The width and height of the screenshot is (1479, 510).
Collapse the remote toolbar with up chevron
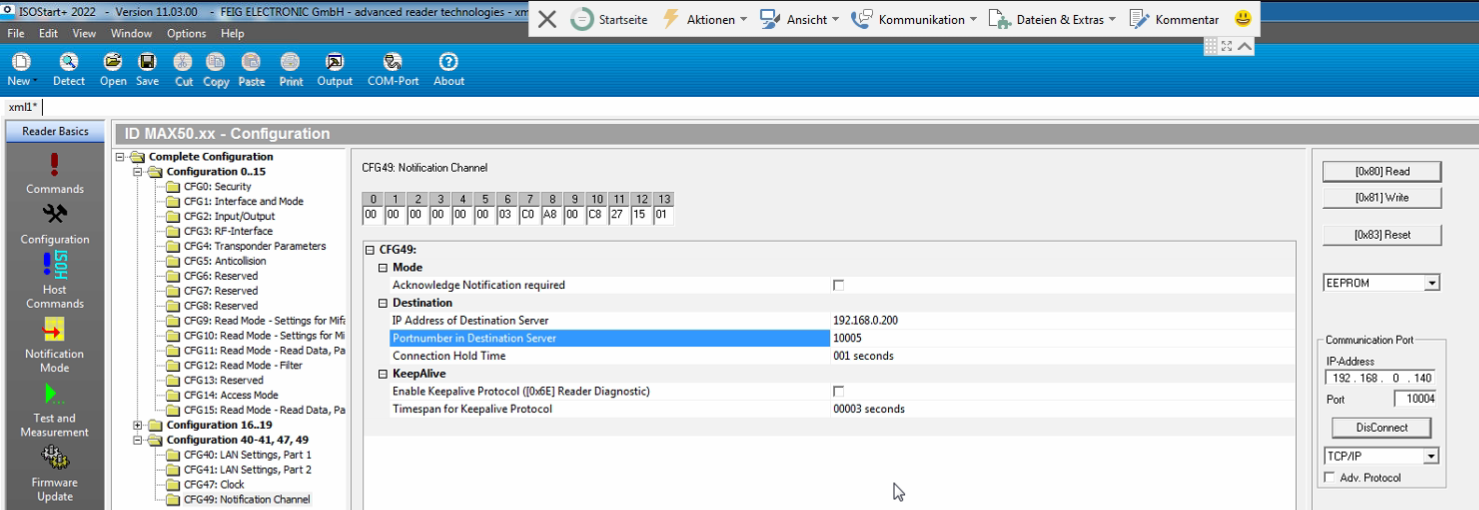(x=1244, y=46)
